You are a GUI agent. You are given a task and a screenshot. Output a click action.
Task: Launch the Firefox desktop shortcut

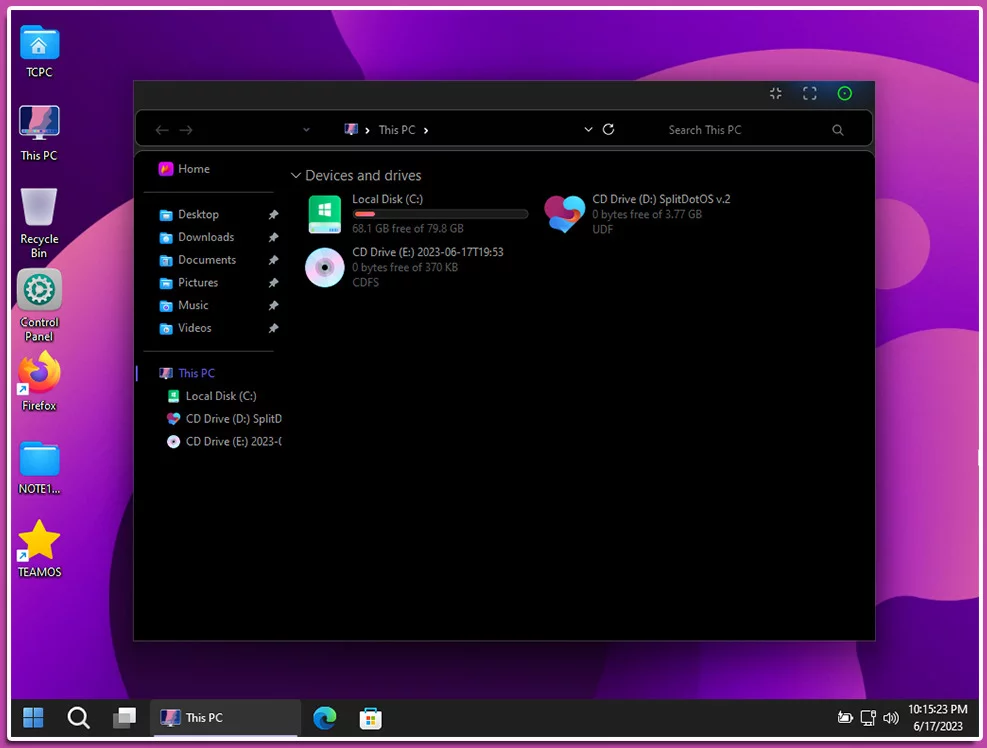[39, 381]
